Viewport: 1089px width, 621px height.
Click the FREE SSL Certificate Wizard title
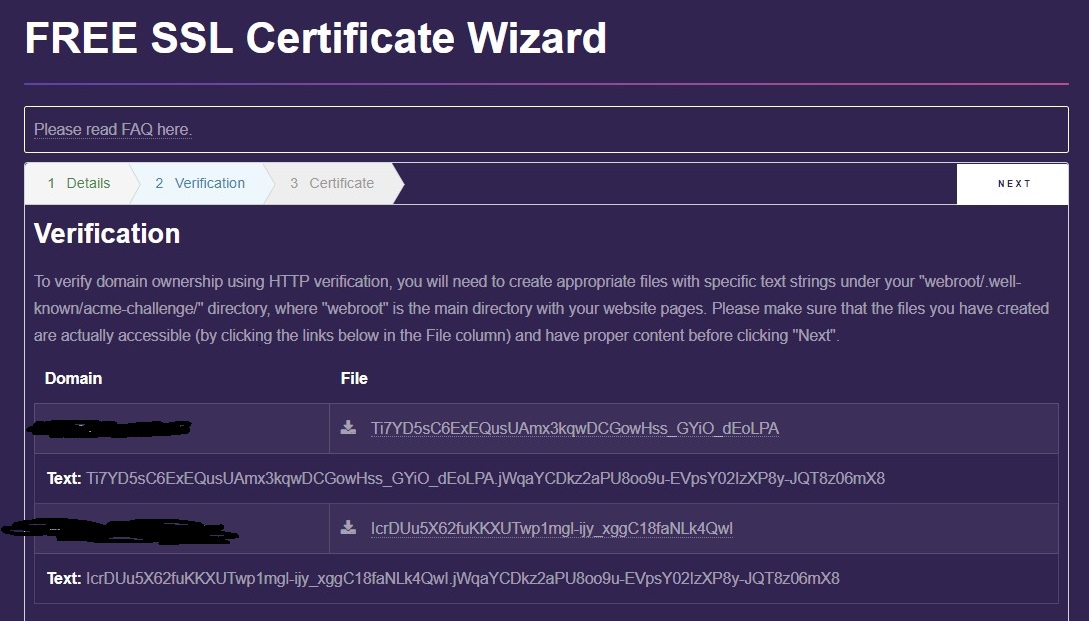(x=315, y=38)
